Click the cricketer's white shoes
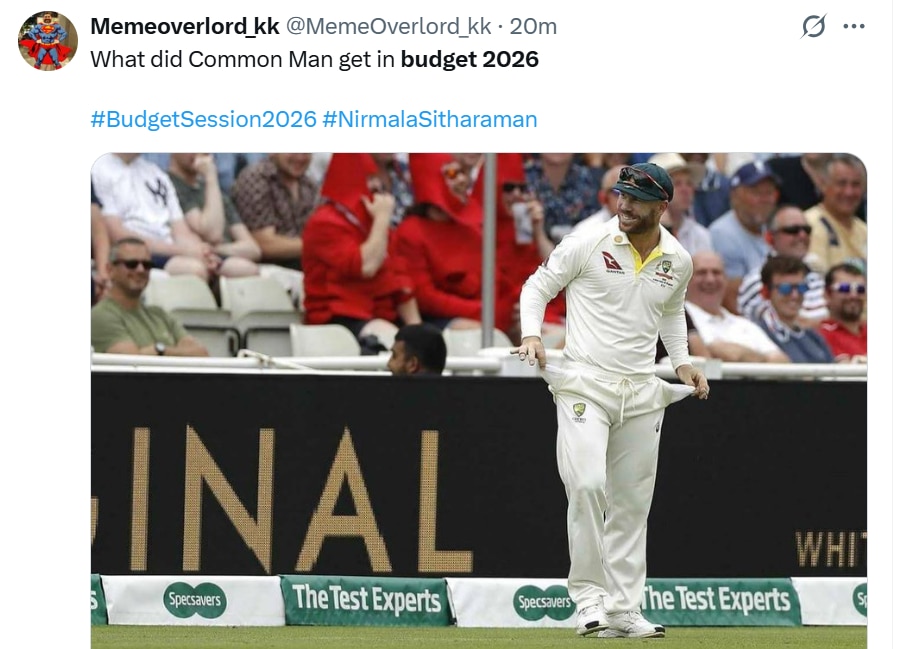Image resolution: width=898 pixels, height=649 pixels. (620, 620)
